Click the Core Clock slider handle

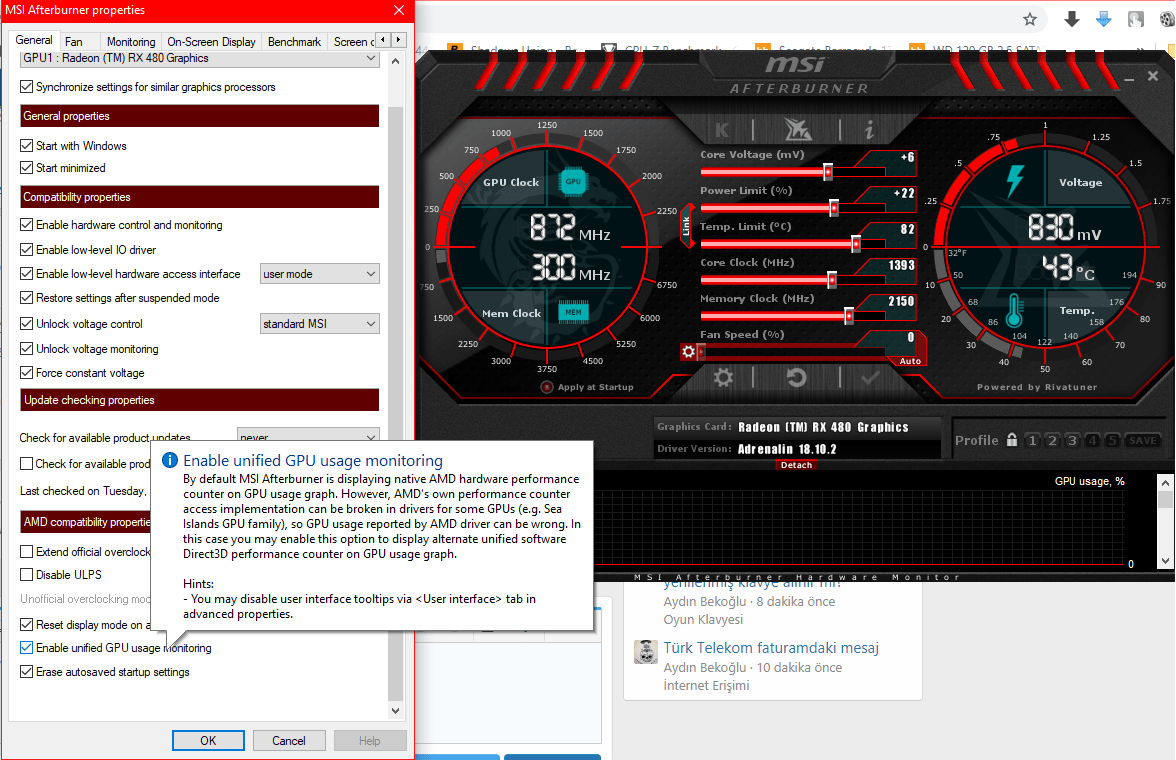point(832,280)
